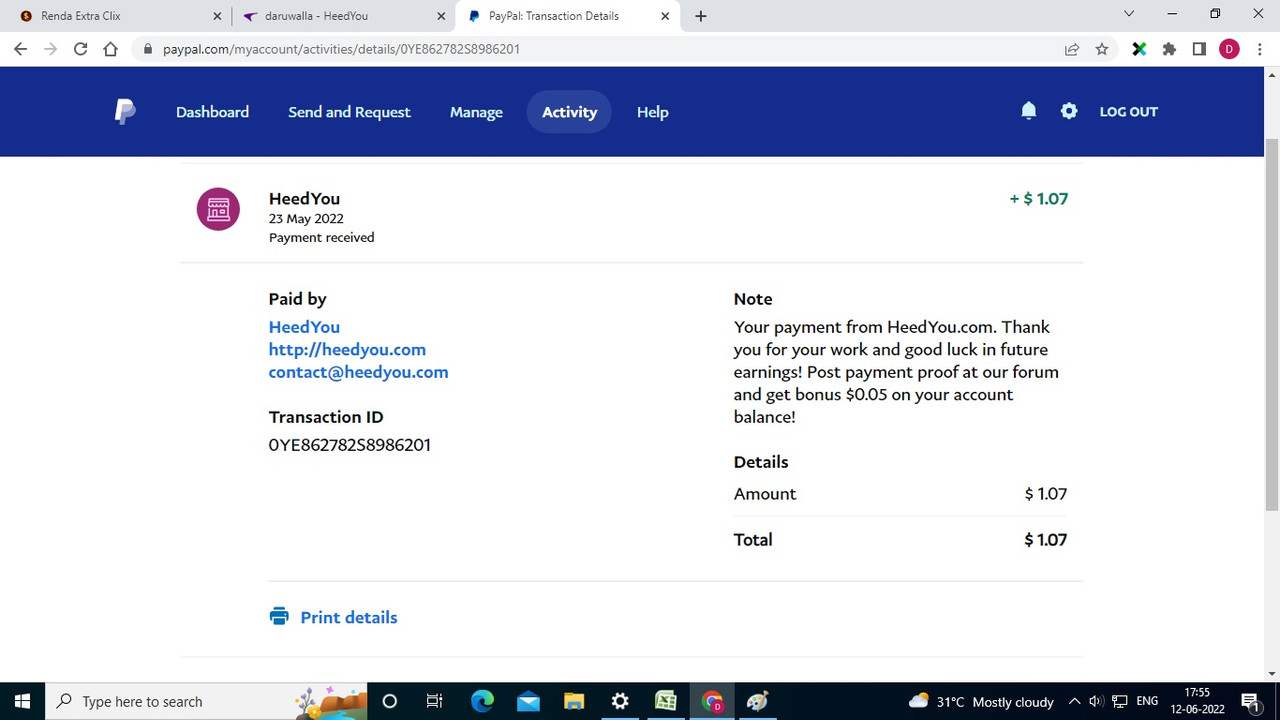
Task: Click the 23 May 2022 date
Action: coord(306,219)
